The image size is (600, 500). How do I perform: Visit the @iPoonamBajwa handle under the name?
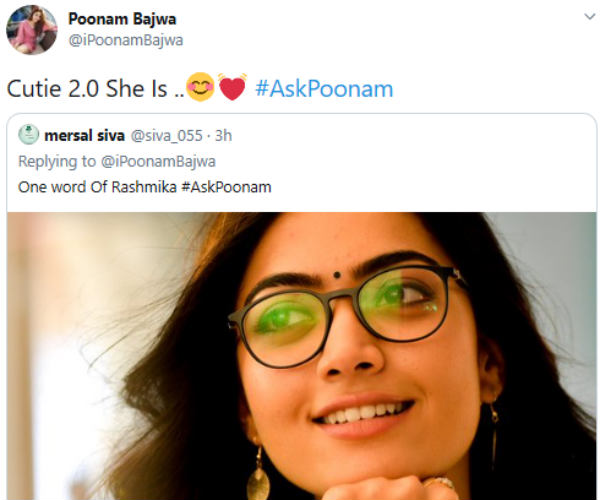tap(126, 40)
